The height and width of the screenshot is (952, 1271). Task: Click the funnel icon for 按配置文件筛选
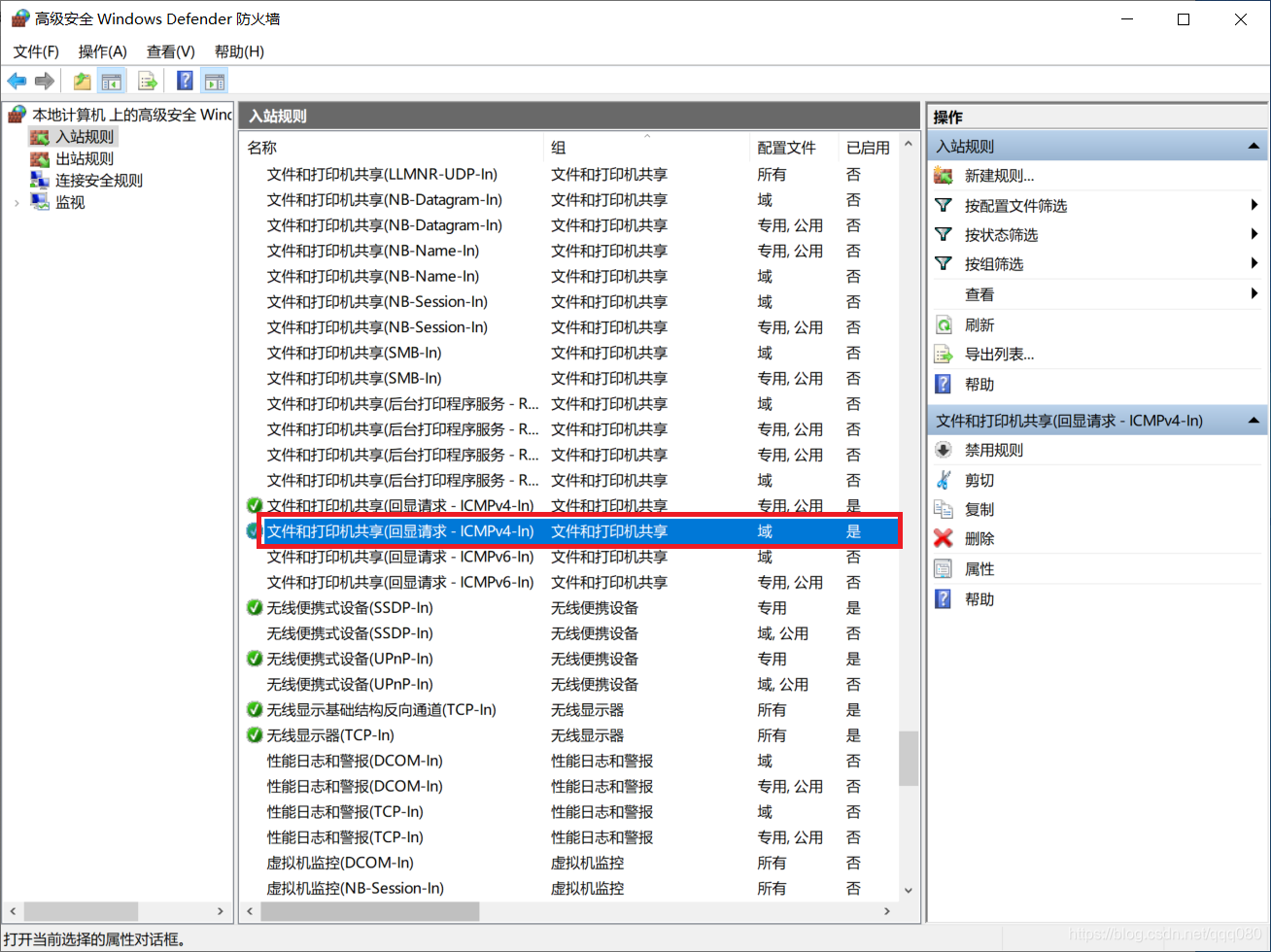click(944, 205)
